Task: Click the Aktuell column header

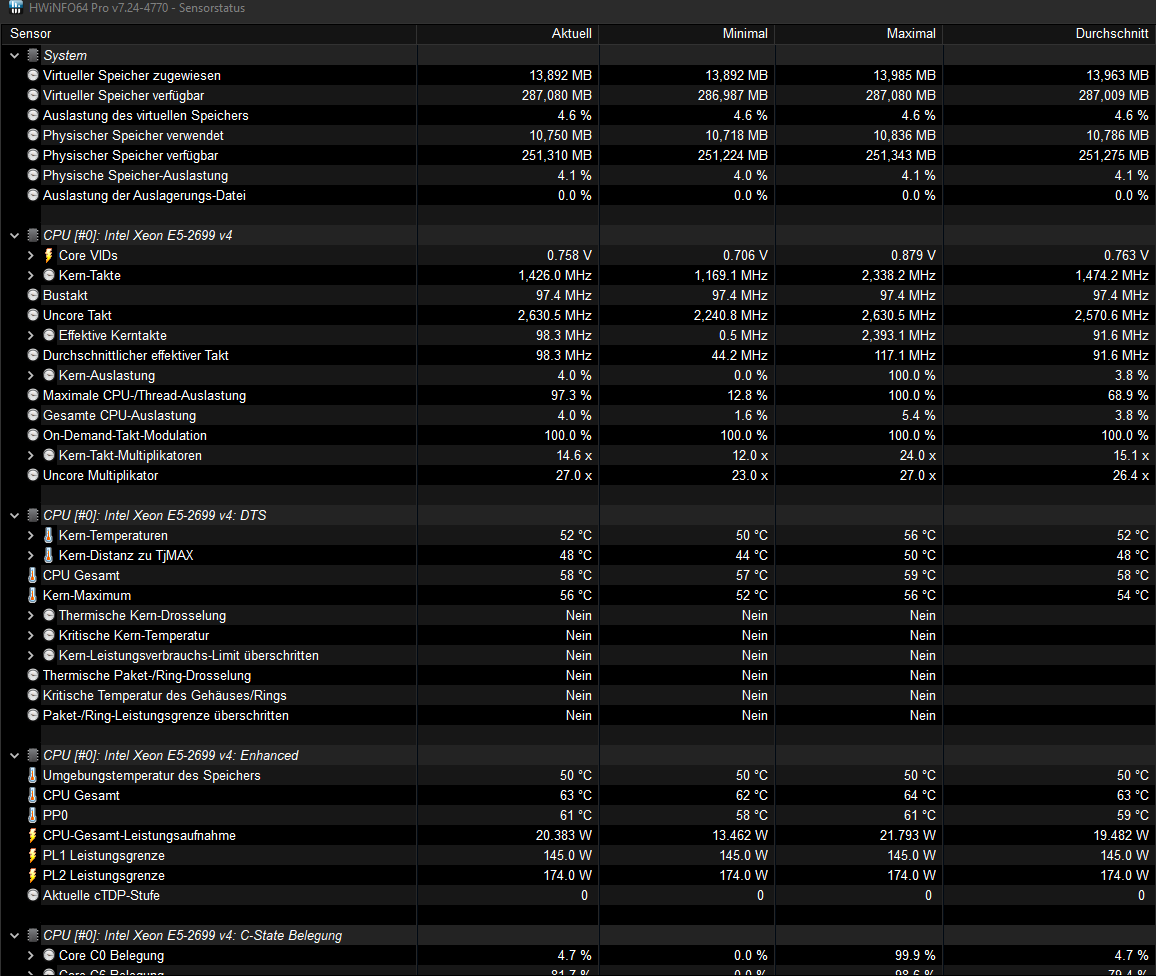Action: click(508, 34)
